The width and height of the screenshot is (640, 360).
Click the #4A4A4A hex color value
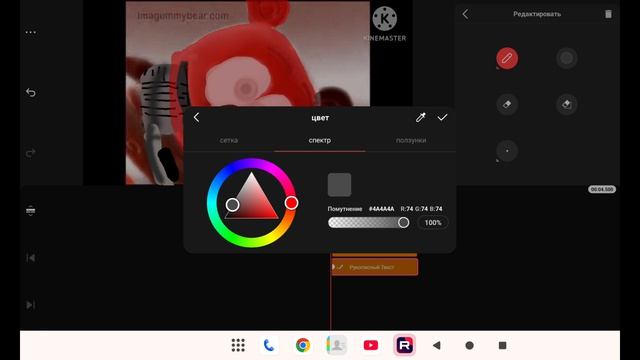pyautogui.click(x=382, y=209)
